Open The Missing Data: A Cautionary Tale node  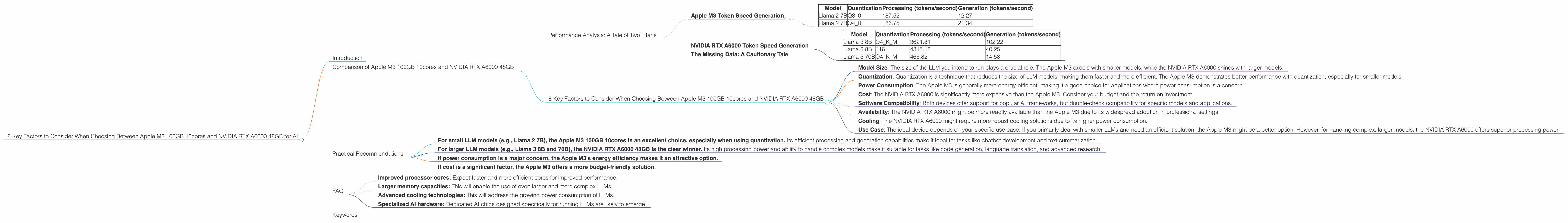click(x=739, y=54)
